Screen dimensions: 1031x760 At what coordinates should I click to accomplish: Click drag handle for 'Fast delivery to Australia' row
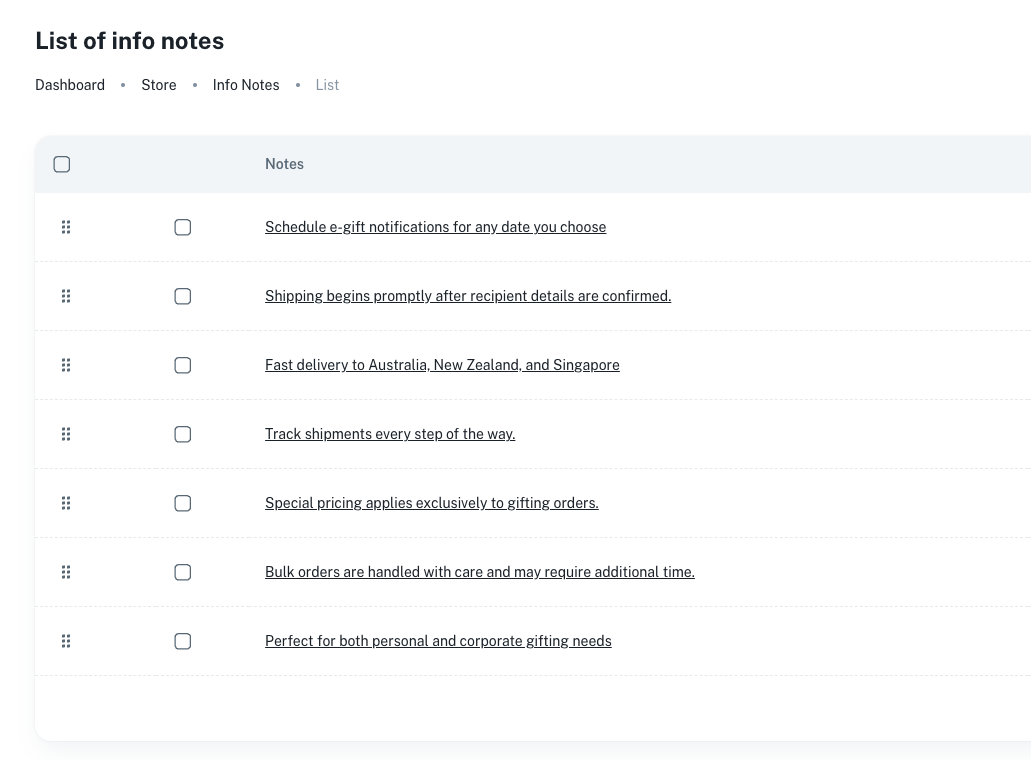click(x=66, y=365)
